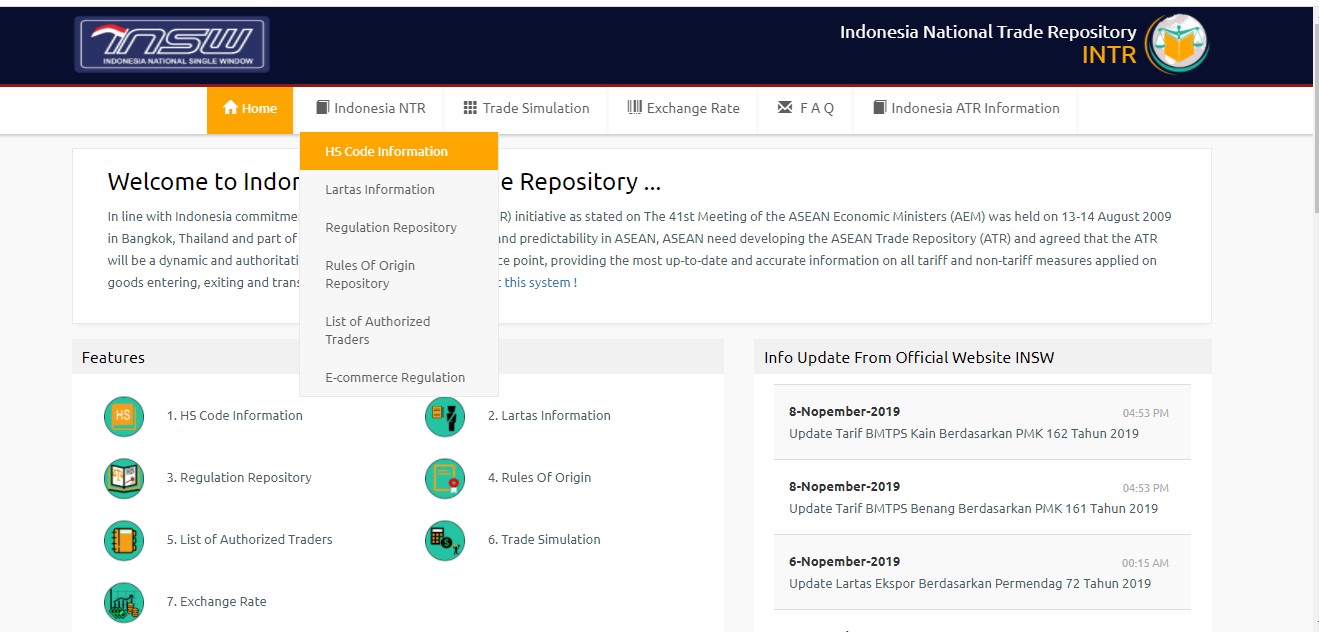Select HS Code Information from dropdown

386,152
